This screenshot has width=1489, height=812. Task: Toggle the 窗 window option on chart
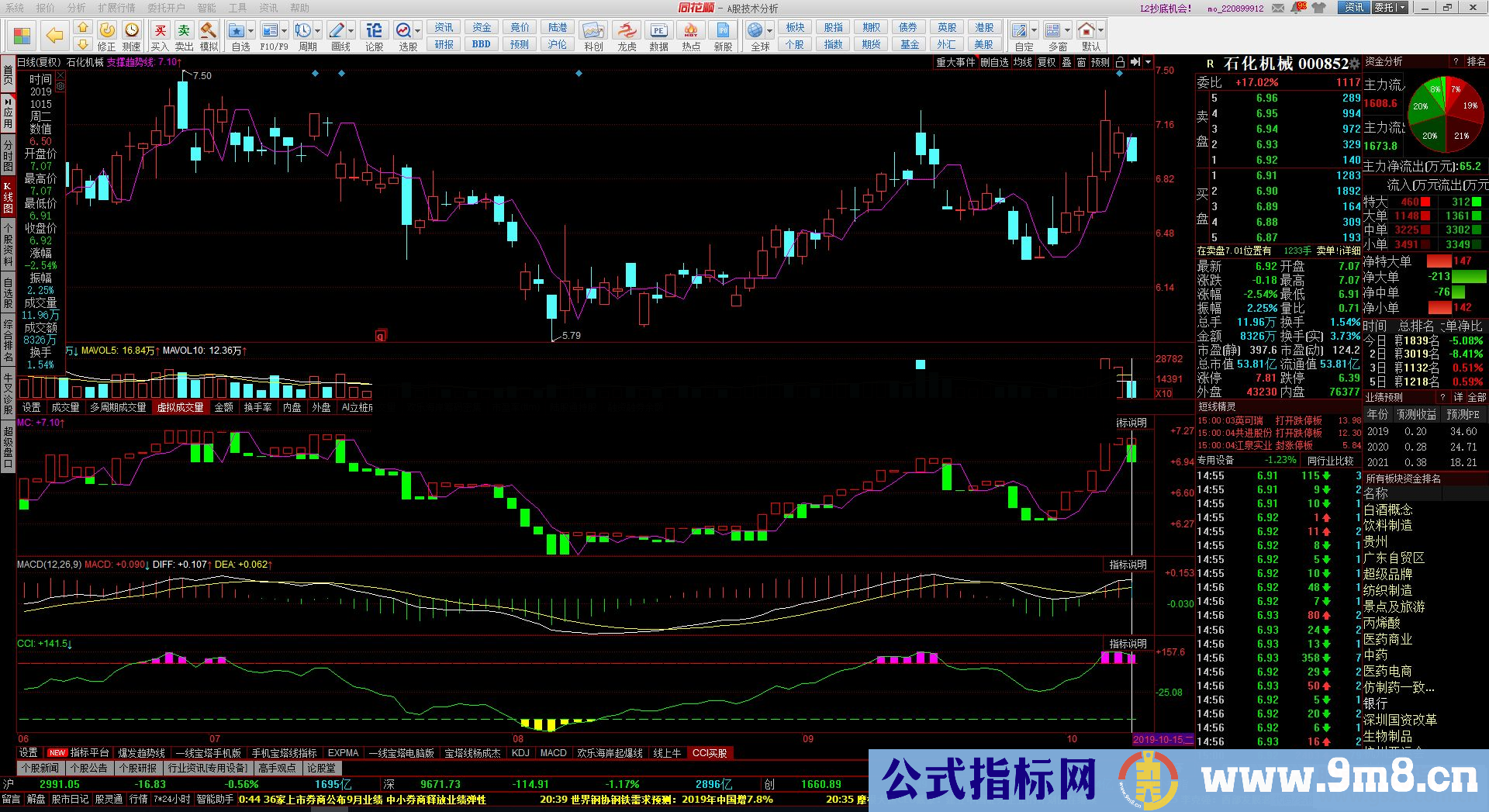coord(1081,62)
